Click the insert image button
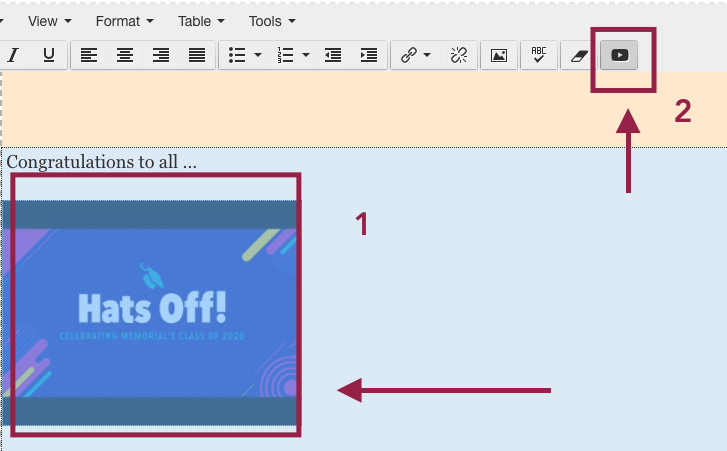Screen dimensions: 727x451 click(x=499, y=55)
